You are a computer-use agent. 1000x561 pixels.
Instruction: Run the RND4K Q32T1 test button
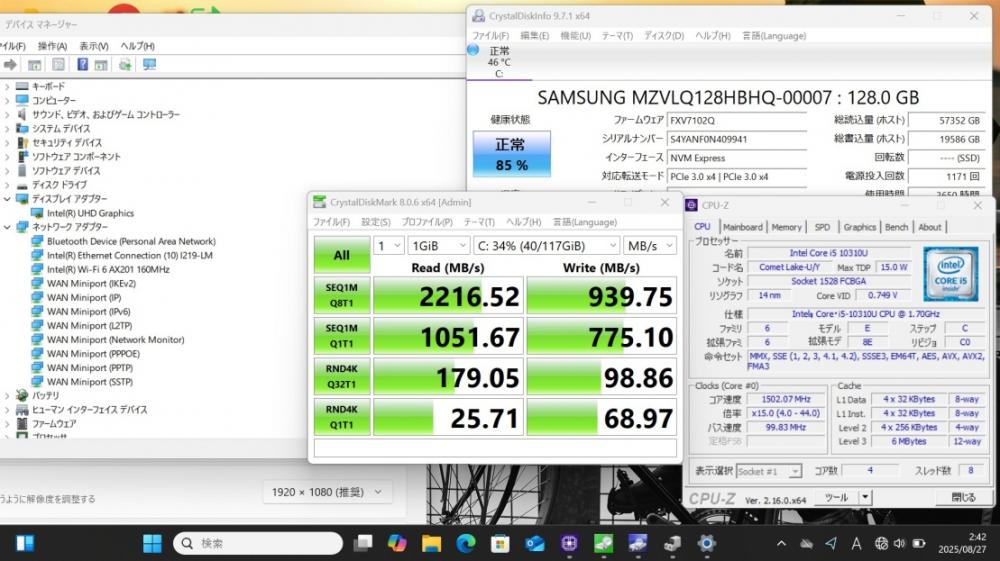point(342,376)
